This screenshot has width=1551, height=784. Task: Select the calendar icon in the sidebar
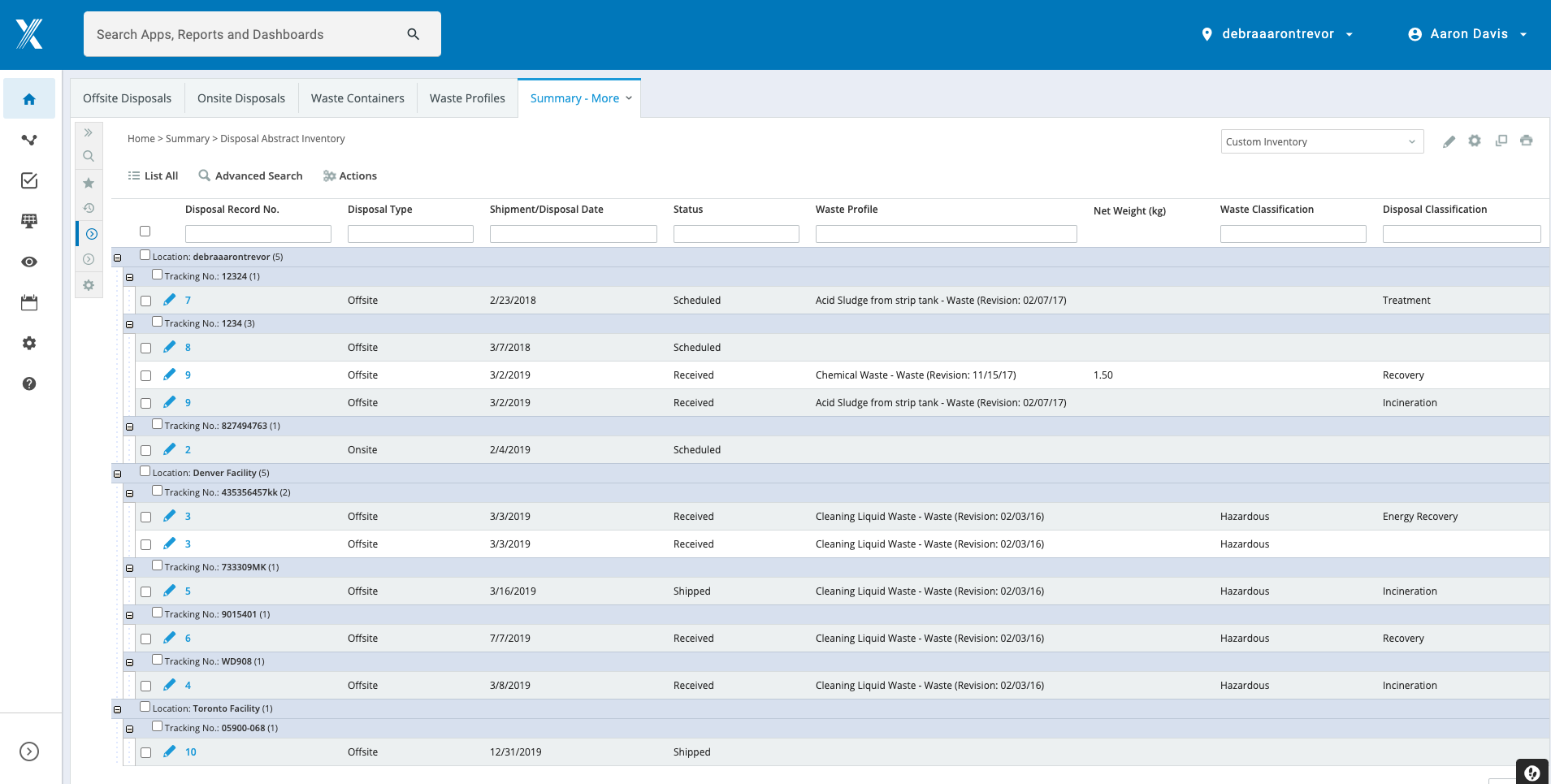pos(29,302)
